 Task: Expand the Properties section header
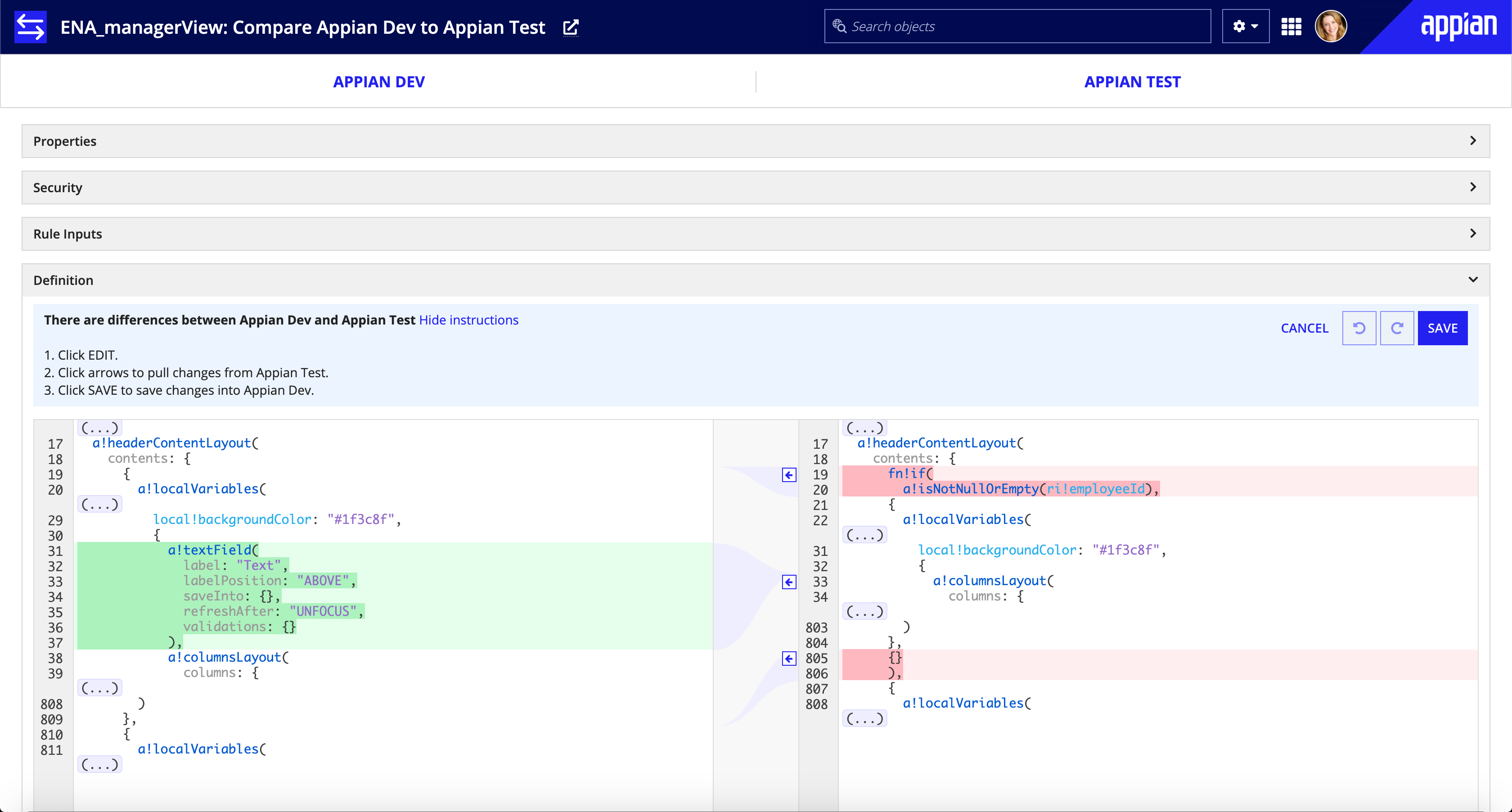click(756, 141)
